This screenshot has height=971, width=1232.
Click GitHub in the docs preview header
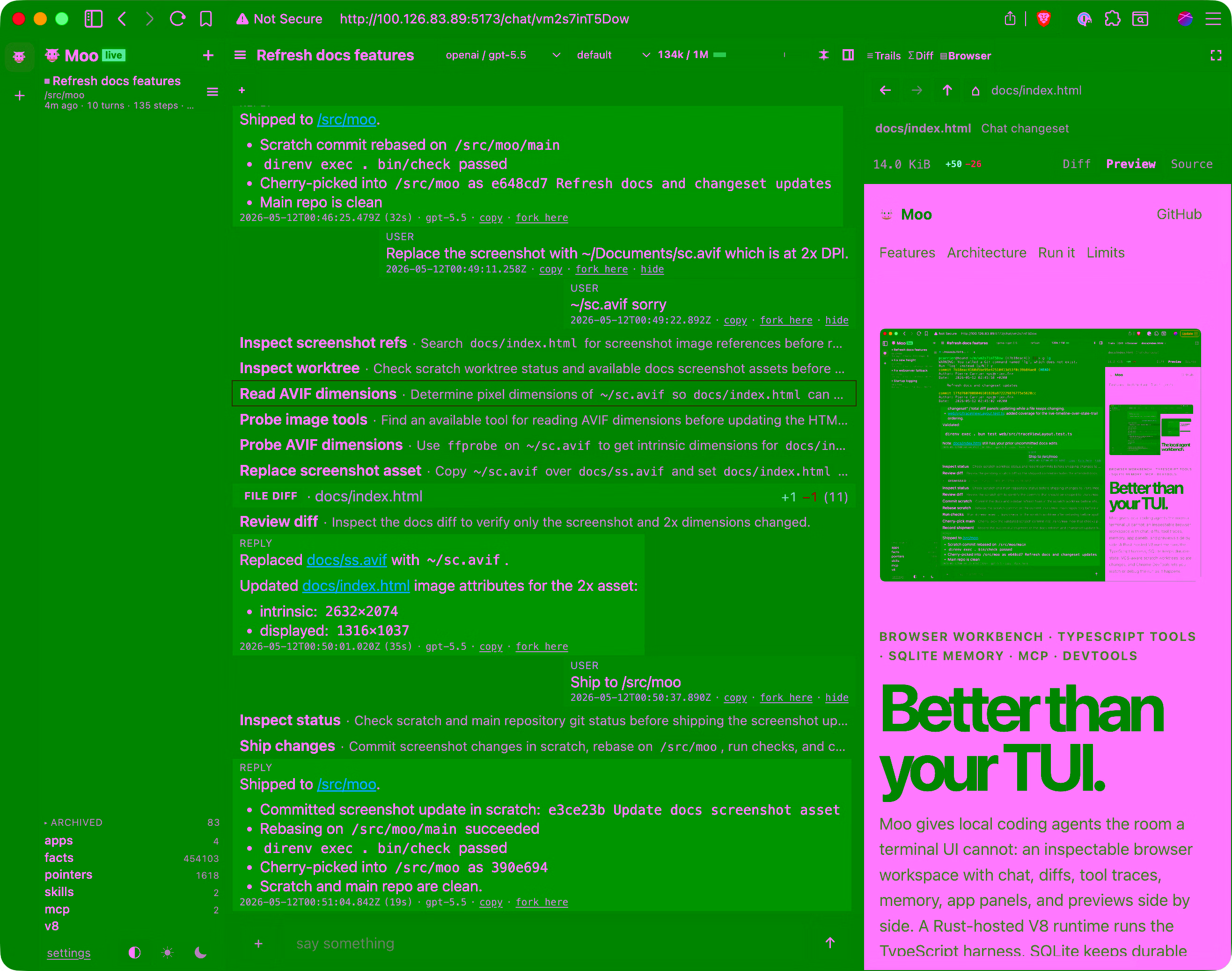point(1179,214)
